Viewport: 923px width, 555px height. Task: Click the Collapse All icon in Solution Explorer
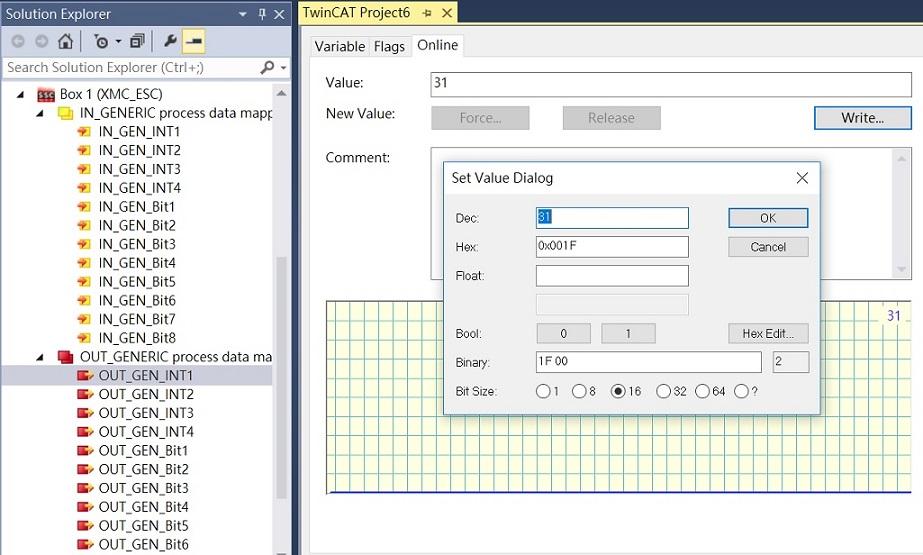pyautogui.click(x=137, y=42)
